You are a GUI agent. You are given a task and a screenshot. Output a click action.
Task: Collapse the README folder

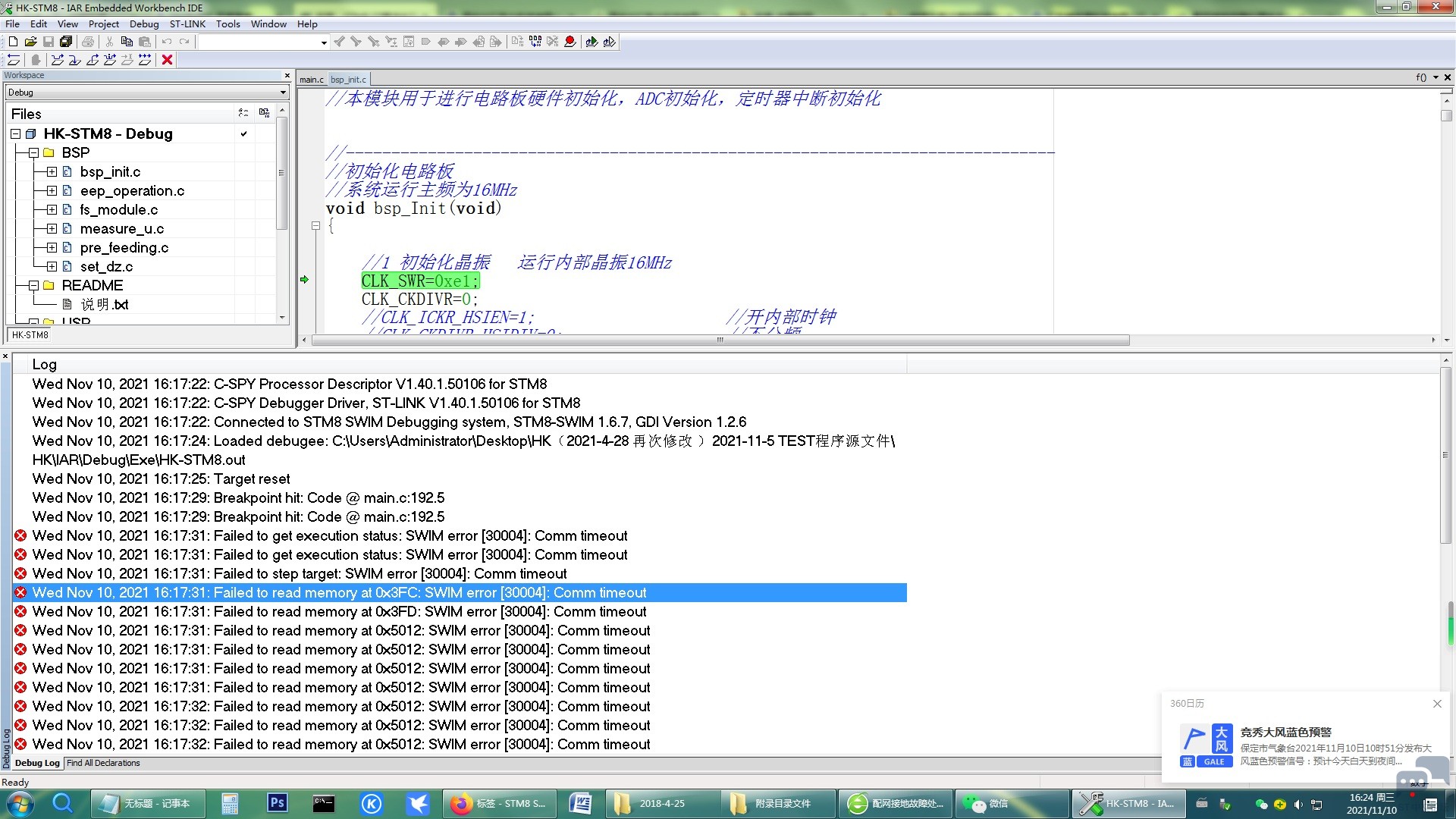click(x=33, y=285)
